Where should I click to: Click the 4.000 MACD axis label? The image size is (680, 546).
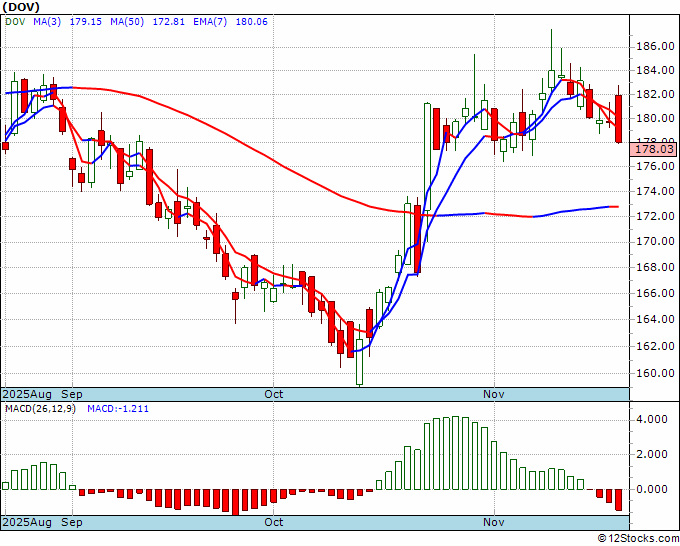652,419
